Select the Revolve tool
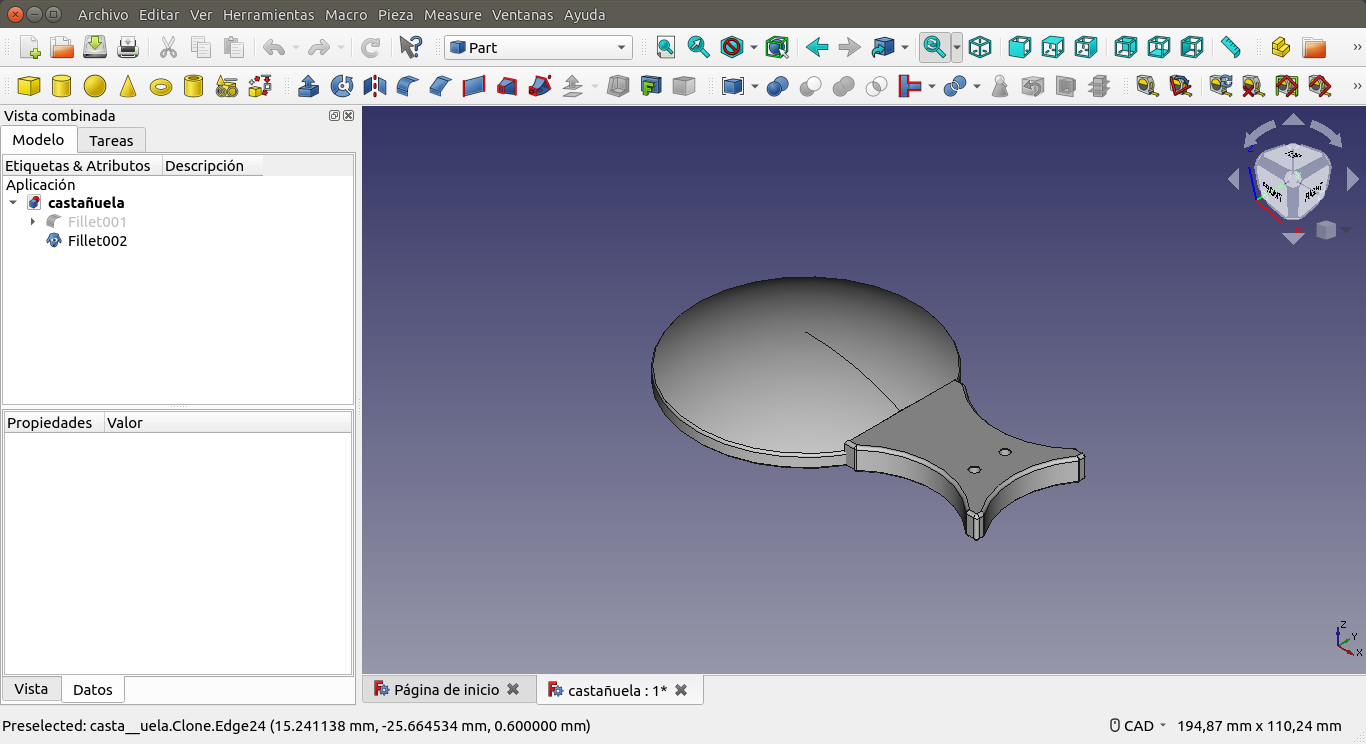This screenshot has width=1366, height=744. pos(342,87)
